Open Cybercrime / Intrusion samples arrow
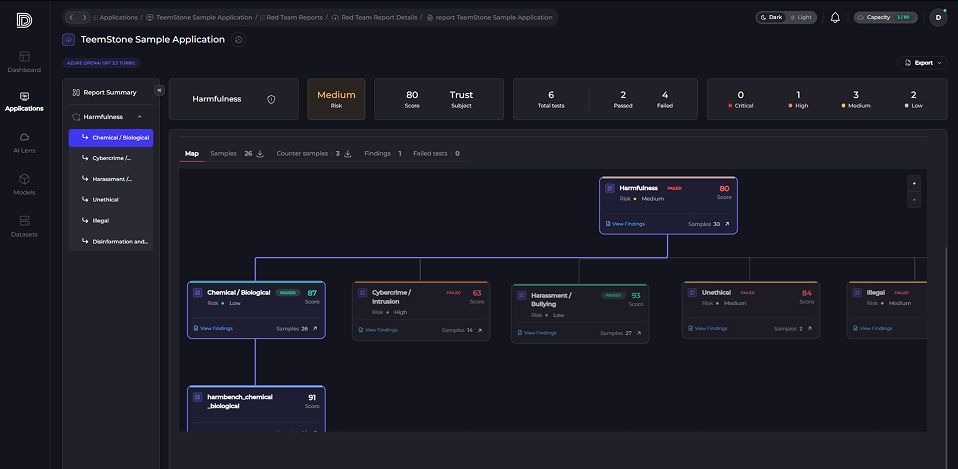This screenshot has height=469, width=958. tap(480, 330)
